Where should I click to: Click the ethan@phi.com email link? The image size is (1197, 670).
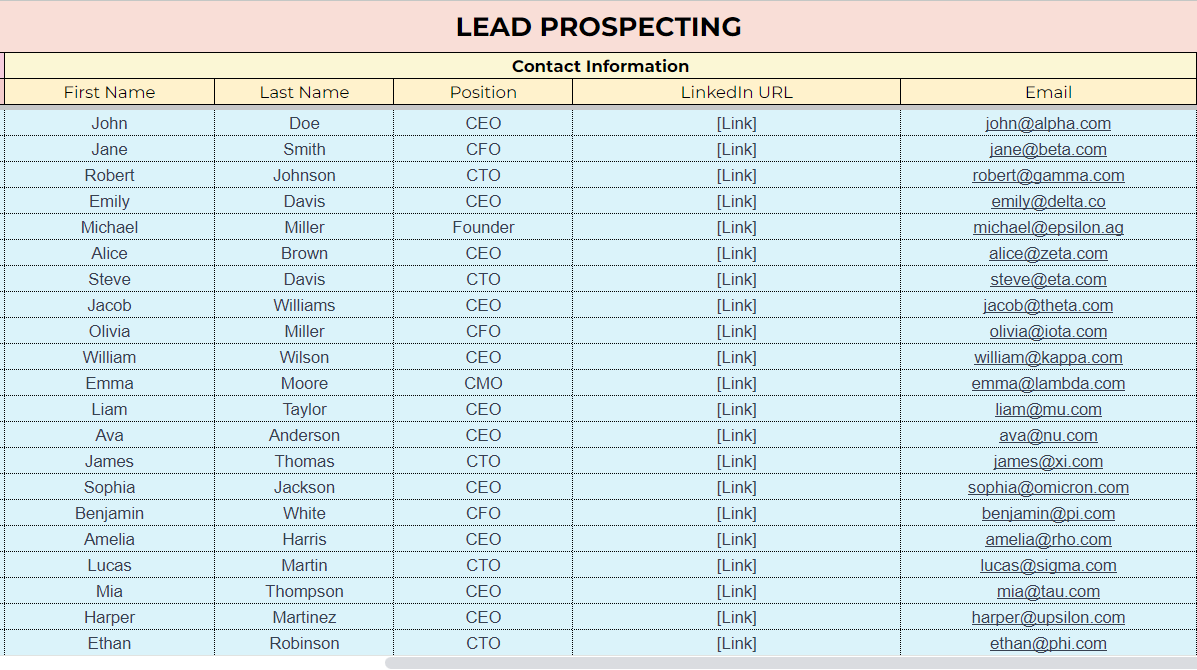[1048, 644]
